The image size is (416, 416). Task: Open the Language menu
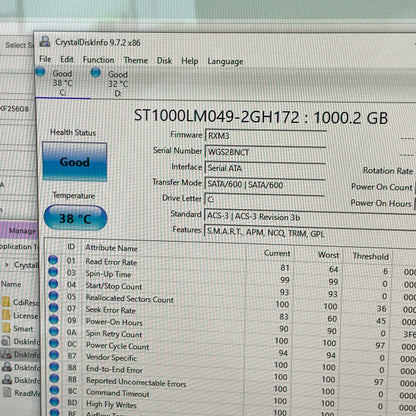(x=225, y=61)
